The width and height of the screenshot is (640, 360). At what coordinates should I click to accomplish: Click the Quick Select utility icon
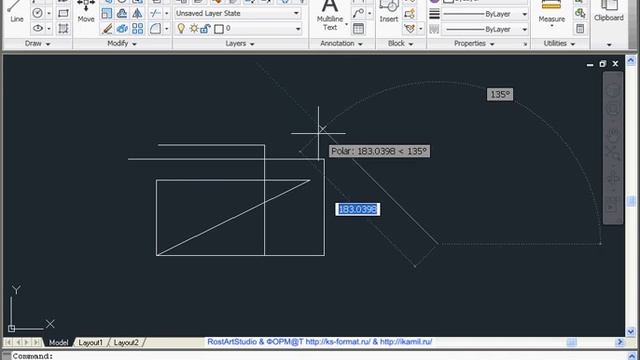[580, 13]
